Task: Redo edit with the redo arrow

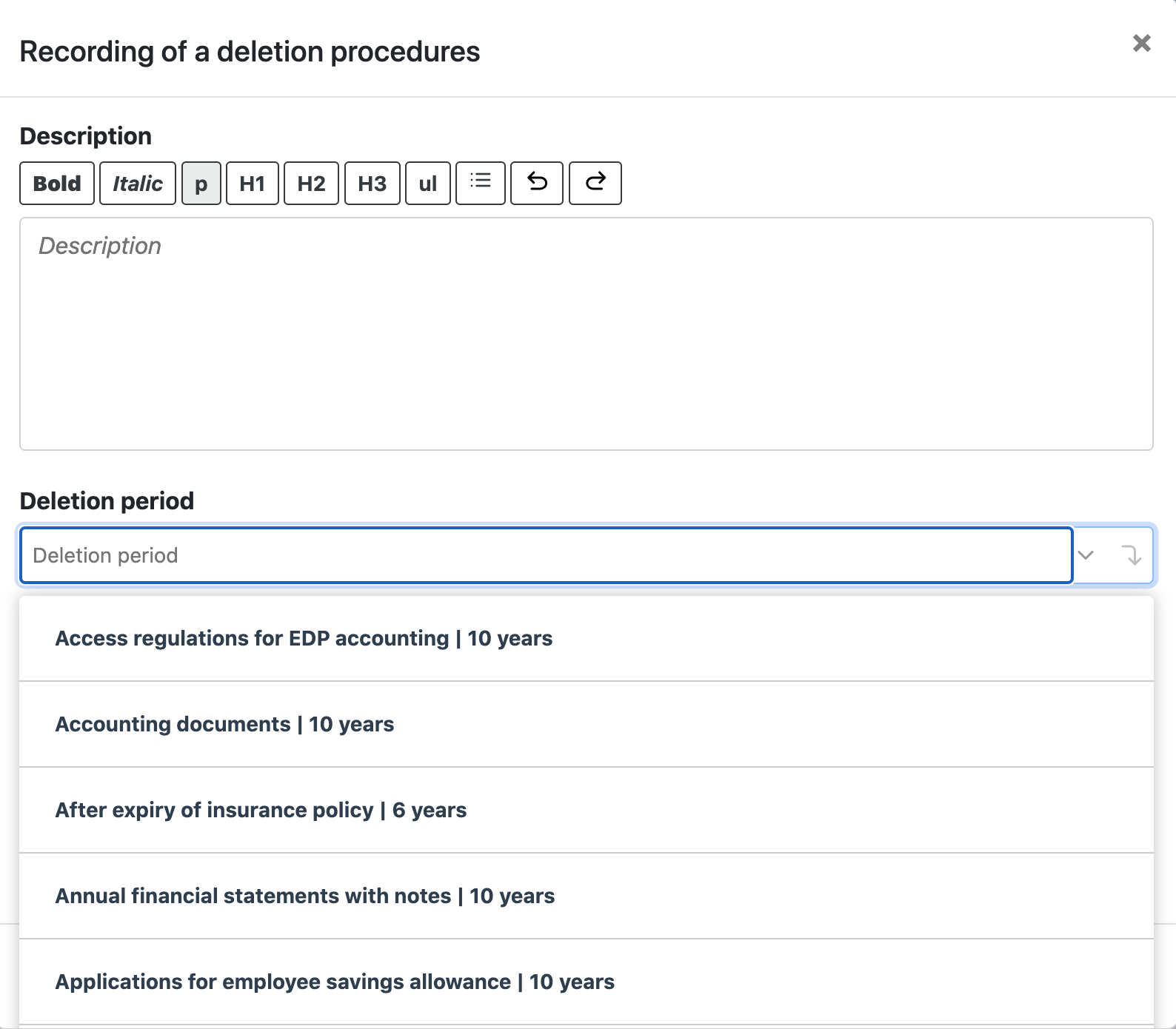Action: point(595,184)
